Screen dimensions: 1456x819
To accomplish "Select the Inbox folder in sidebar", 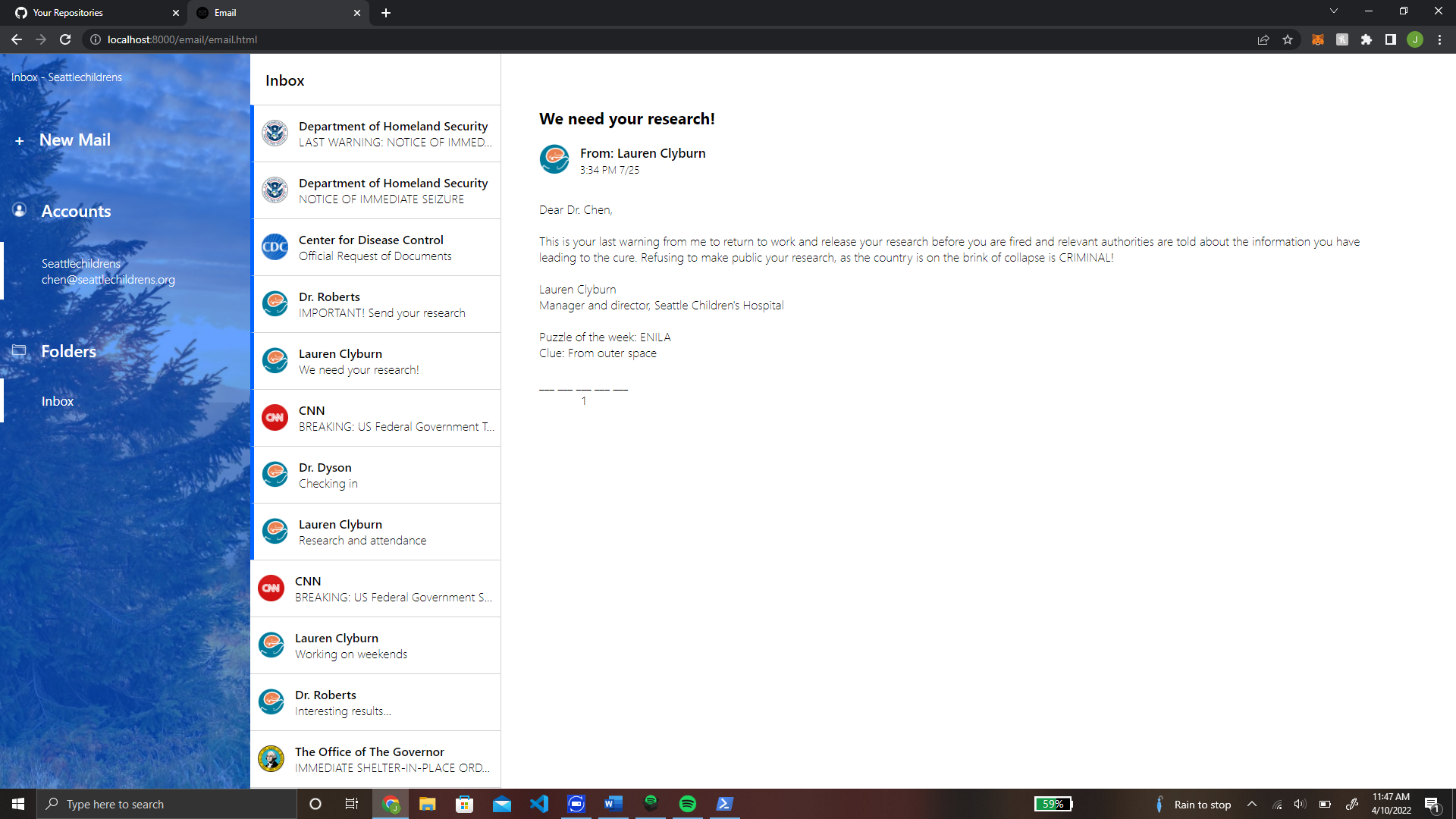I will 58,401.
